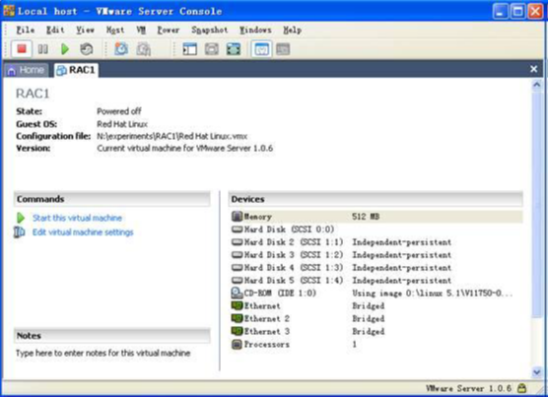Viewport: 548px width, 397px height.
Task: Click the Take Snapshot toolbar icon
Action: (121, 49)
